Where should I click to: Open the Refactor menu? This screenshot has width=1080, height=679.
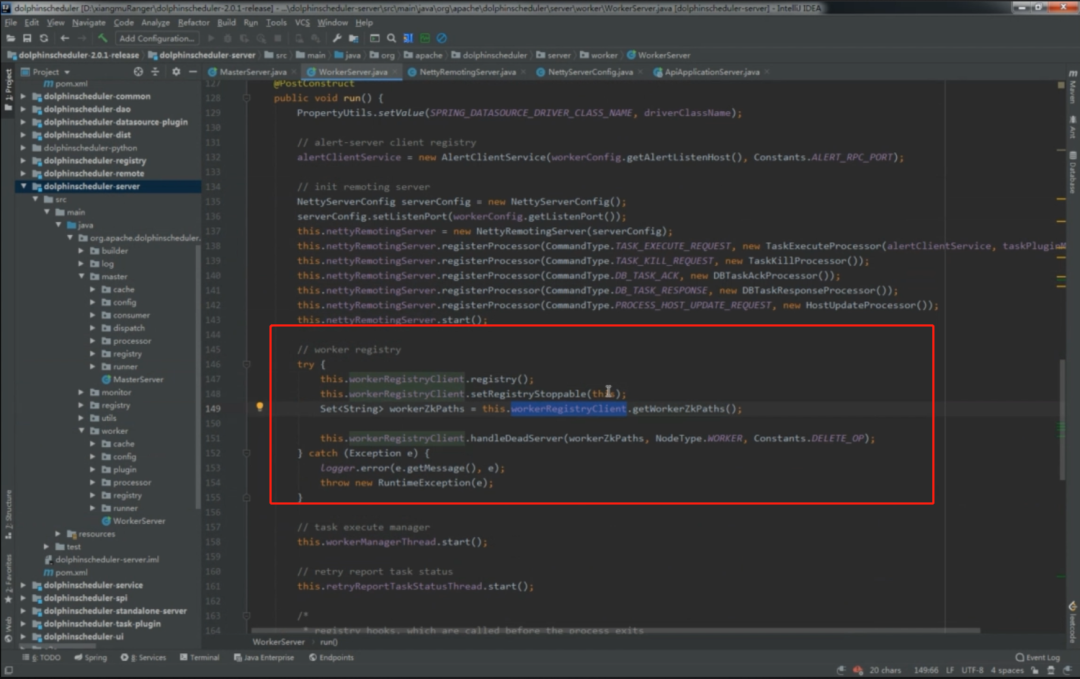click(194, 23)
